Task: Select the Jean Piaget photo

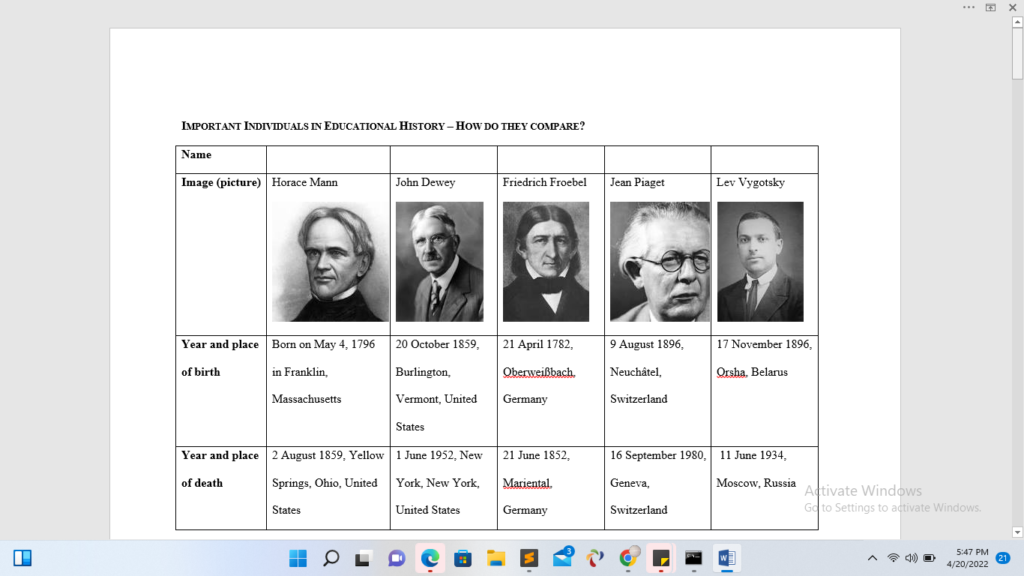Action: click(659, 261)
